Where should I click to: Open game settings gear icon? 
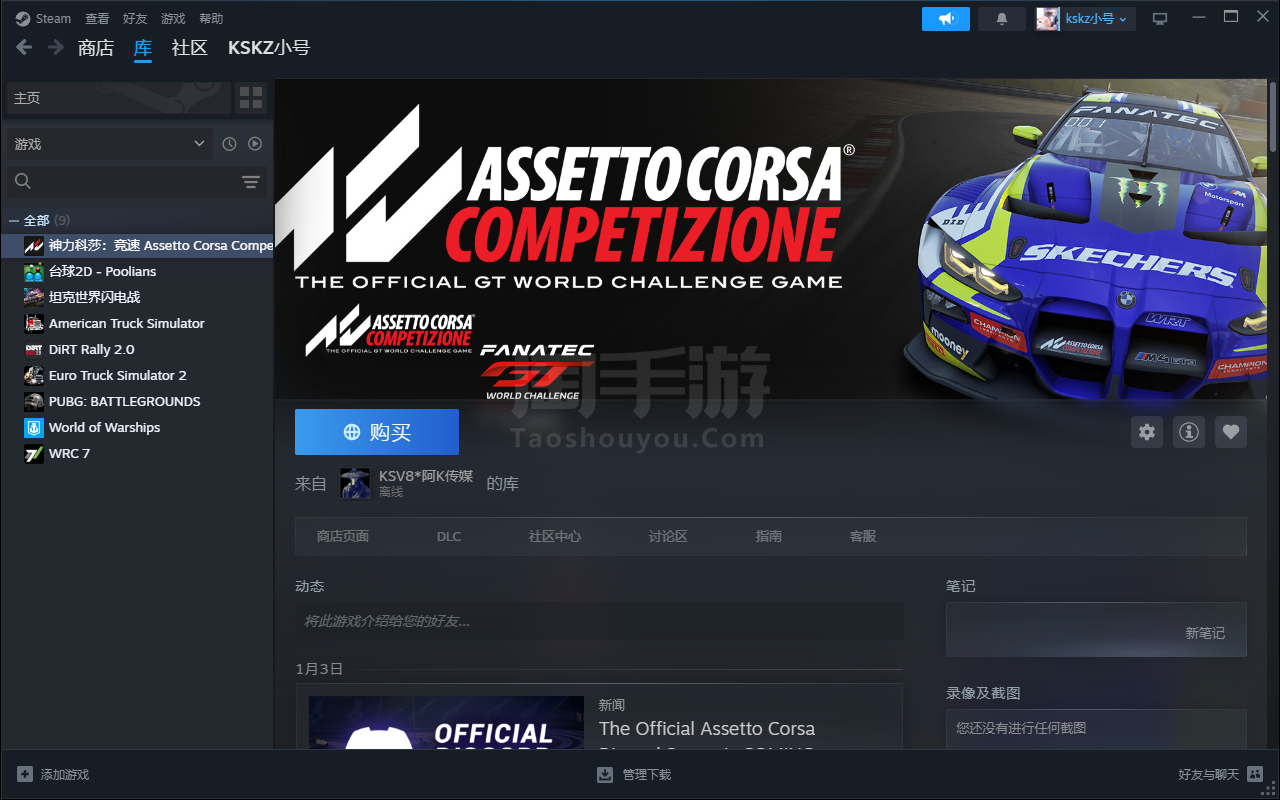tap(1147, 432)
